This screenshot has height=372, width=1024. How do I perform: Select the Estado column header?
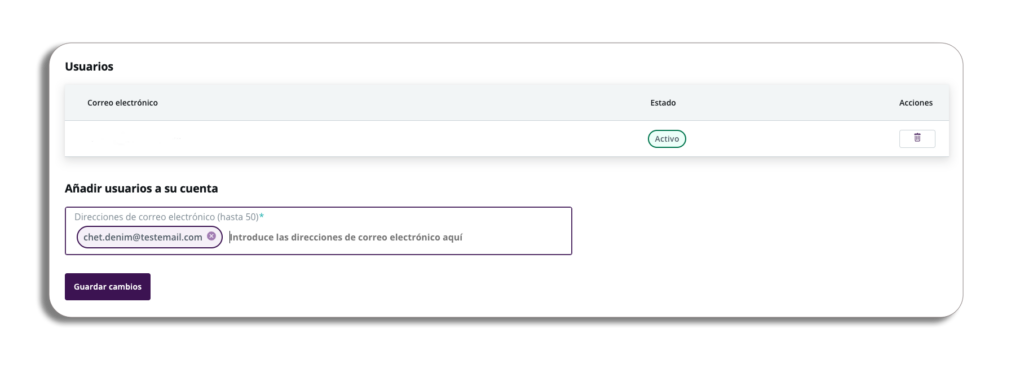pyautogui.click(x=663, y=102)
